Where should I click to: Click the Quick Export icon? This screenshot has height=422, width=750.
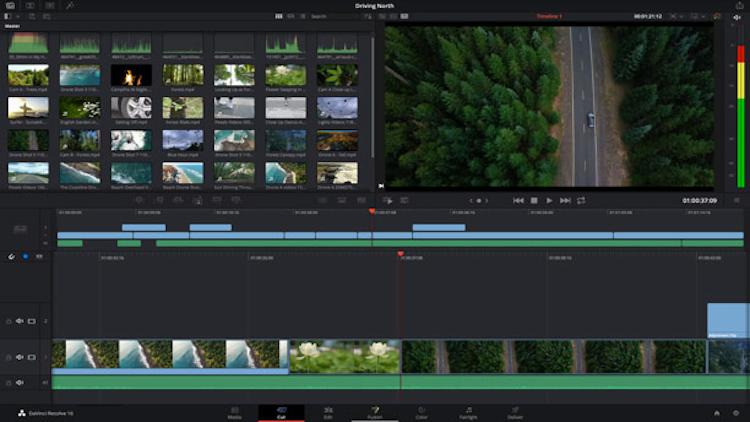[x=739, y=6]
